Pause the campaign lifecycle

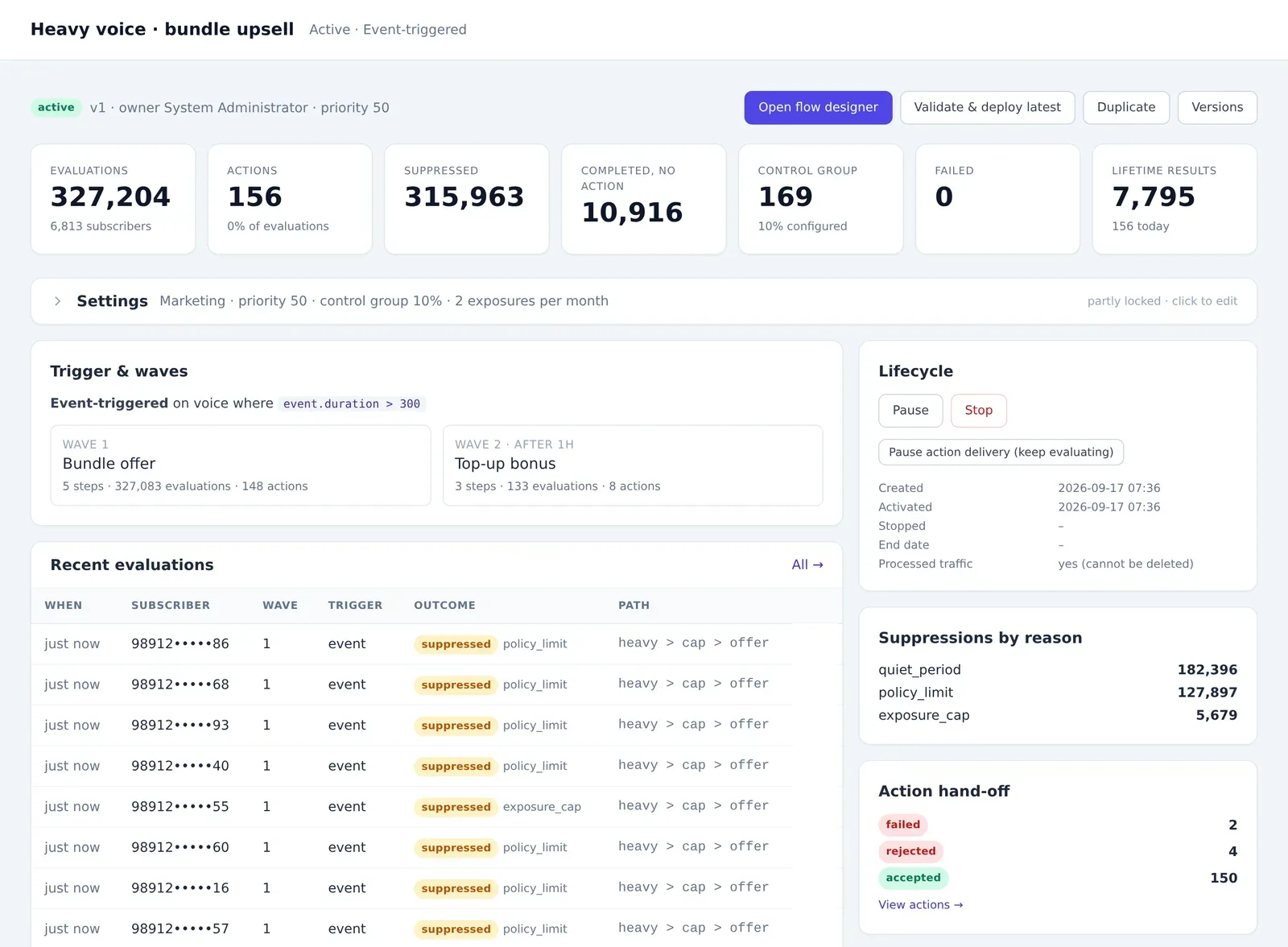(x=910, y=410)
